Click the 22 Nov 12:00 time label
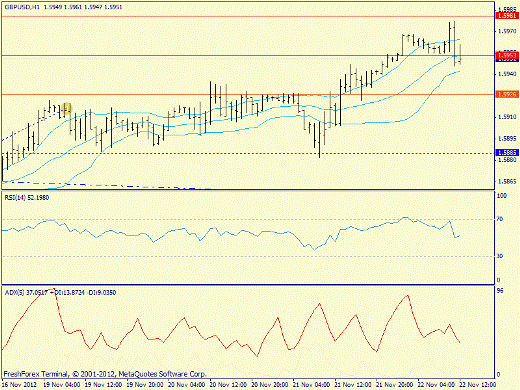The image size is (520, 390). (x=478, y=385)
